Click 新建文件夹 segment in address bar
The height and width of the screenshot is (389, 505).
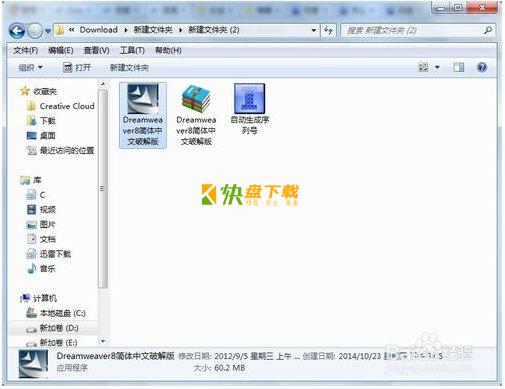[x=153, y=30]
